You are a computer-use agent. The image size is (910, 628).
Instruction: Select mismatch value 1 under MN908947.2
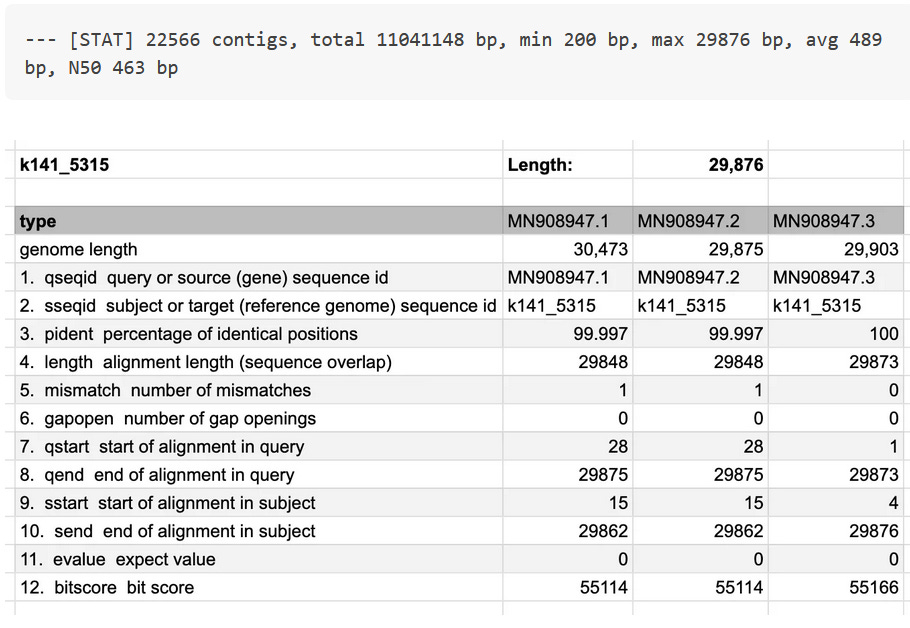point(700,390)
